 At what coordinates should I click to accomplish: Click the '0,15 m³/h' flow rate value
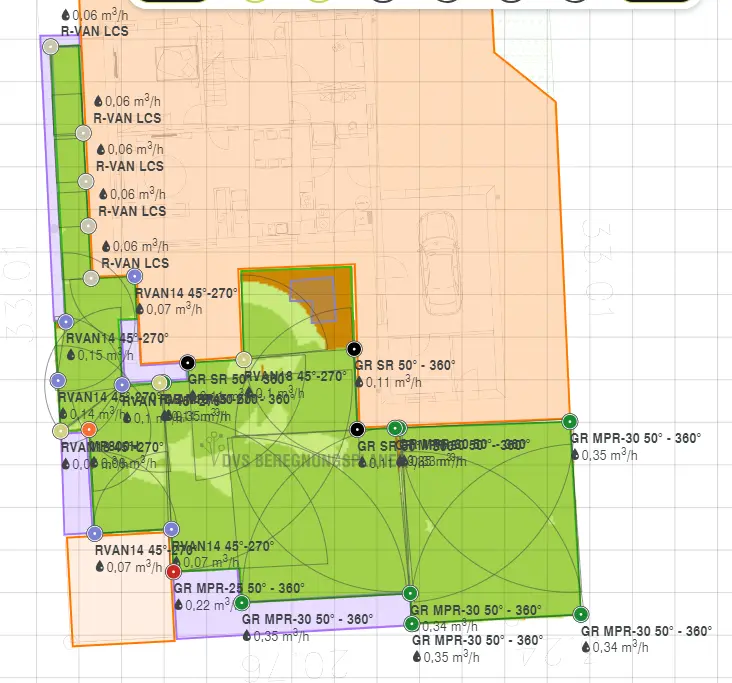(x=100, y=355)
